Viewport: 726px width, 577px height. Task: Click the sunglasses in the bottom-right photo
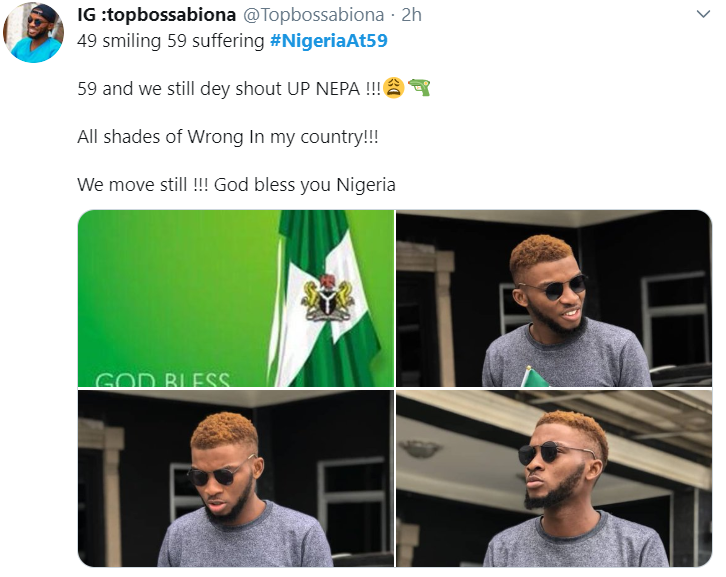[555, 453]
